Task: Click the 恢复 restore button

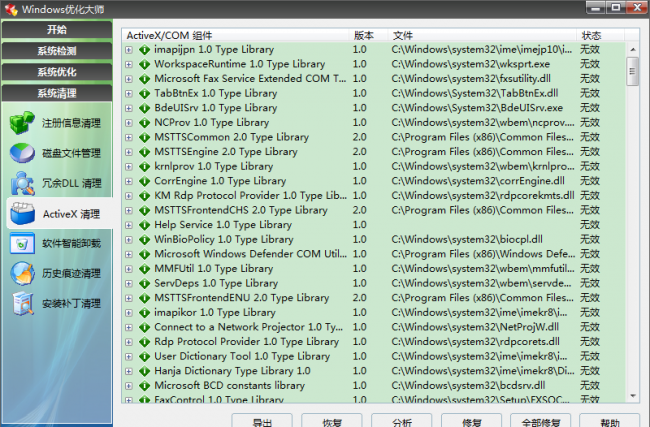Action: (332, 421)
